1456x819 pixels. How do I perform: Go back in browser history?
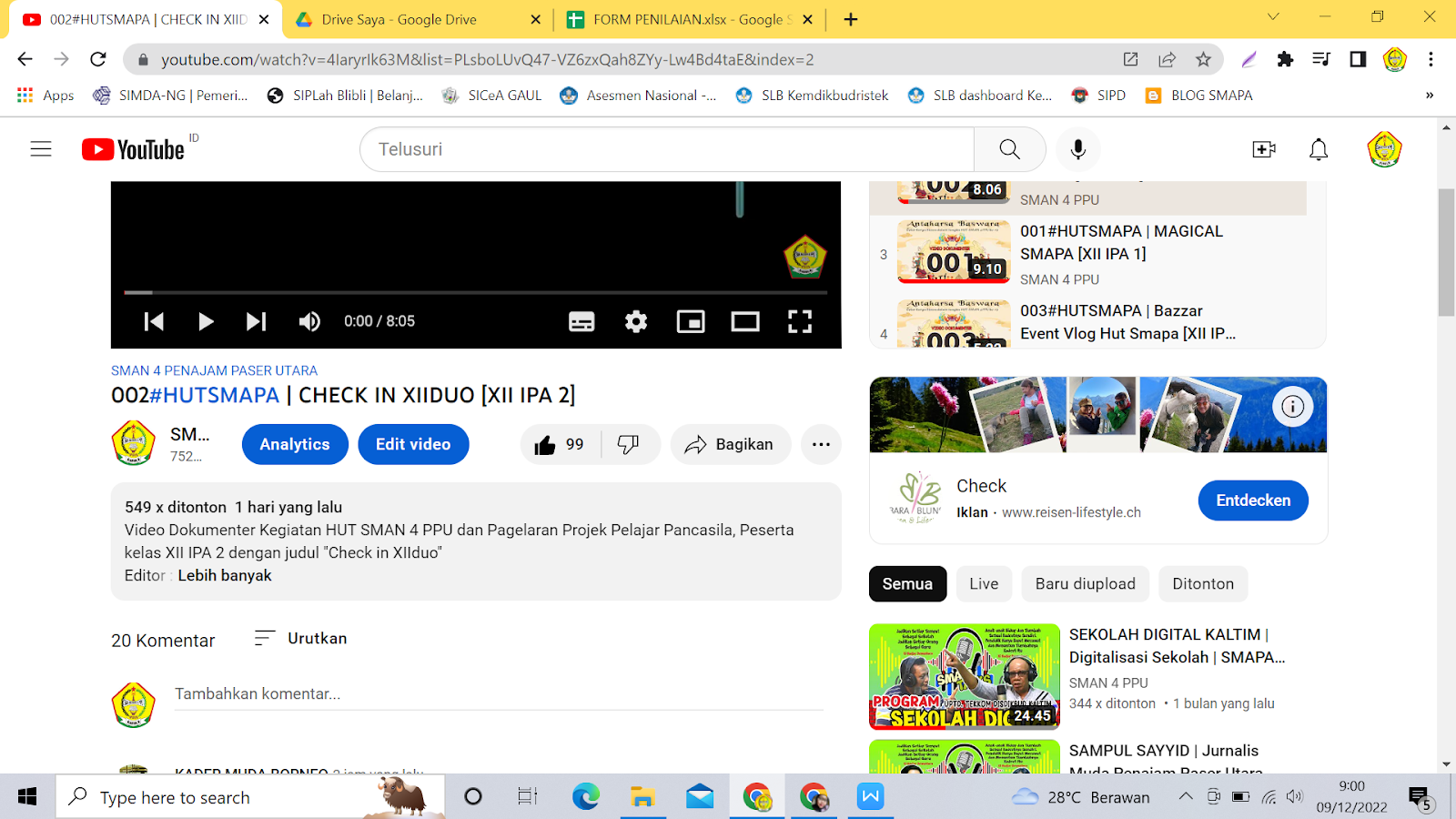click(x=25, y=59)
